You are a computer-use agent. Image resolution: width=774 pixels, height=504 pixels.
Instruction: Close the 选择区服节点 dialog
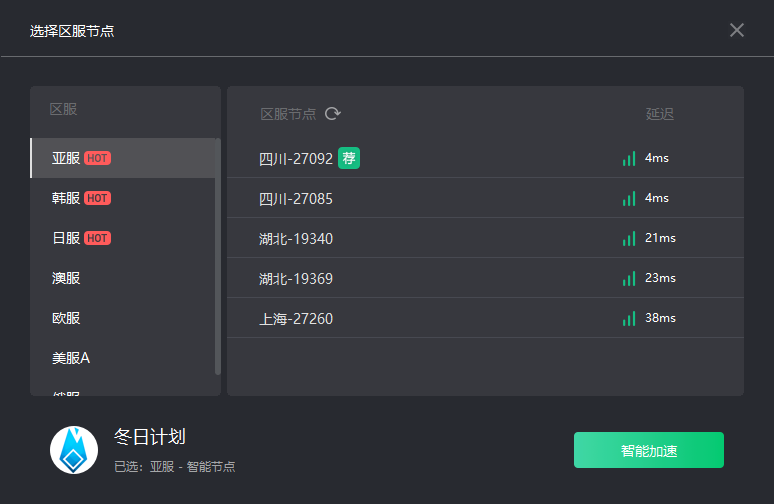coord(737,30)
